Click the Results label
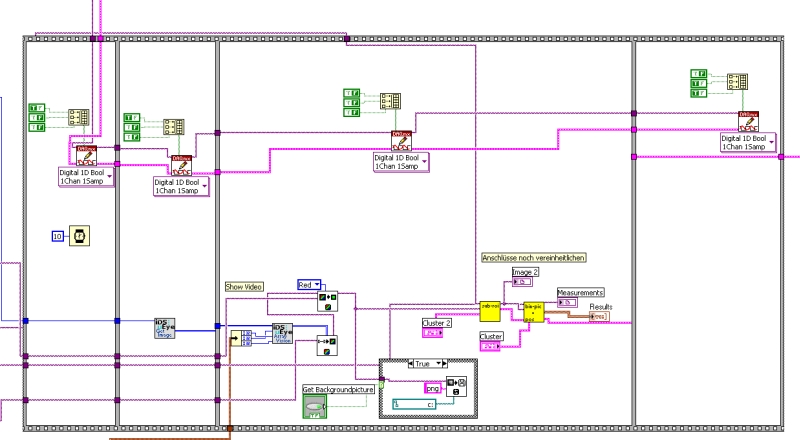Image resolution: width=800 pixels, height=440 pixels. 601,307
